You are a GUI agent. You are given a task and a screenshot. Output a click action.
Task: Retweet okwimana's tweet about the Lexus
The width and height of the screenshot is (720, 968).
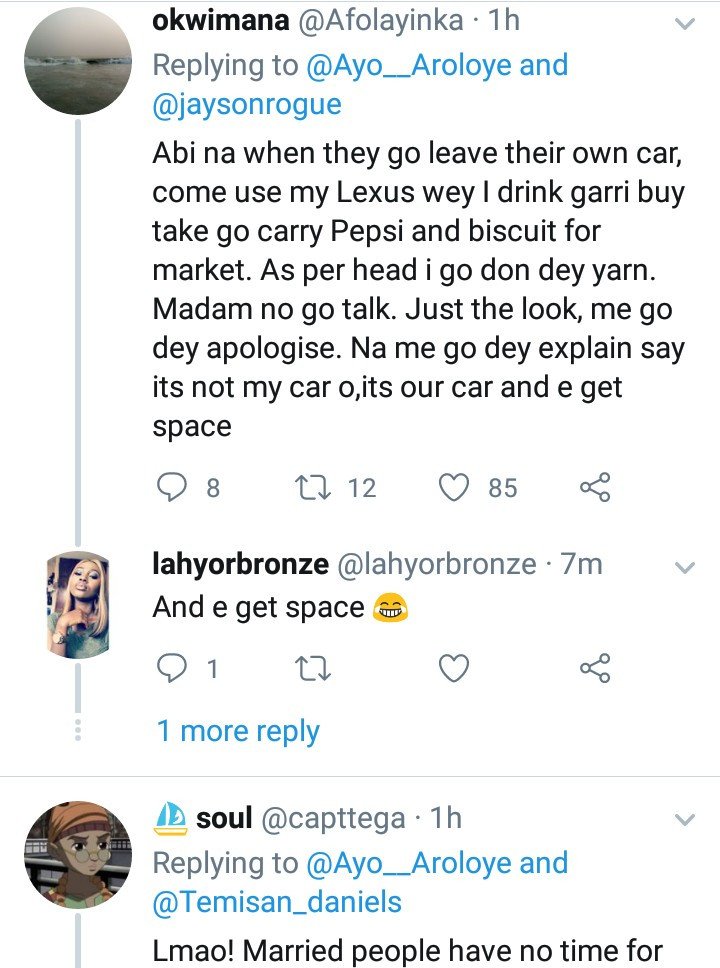[312, 488]
